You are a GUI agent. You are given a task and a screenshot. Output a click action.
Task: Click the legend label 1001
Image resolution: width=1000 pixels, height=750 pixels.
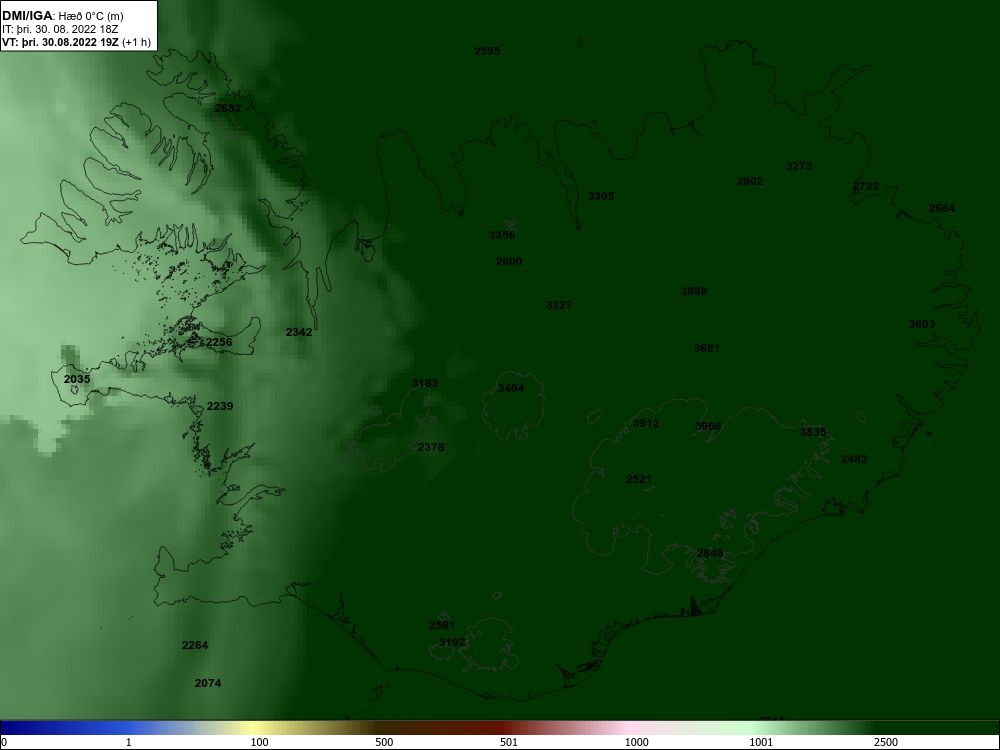click(x=761, y=742)
